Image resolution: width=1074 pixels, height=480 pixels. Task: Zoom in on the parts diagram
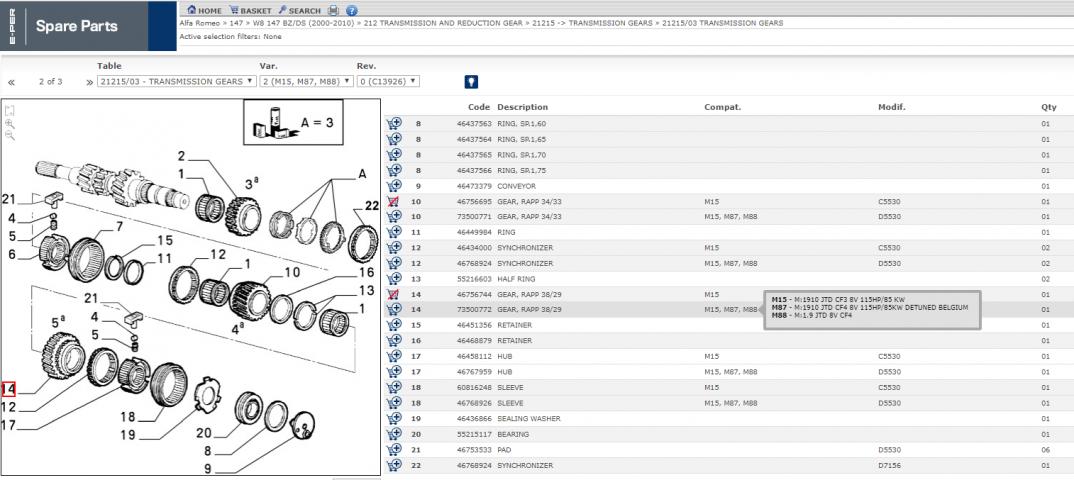click(10, 124)
